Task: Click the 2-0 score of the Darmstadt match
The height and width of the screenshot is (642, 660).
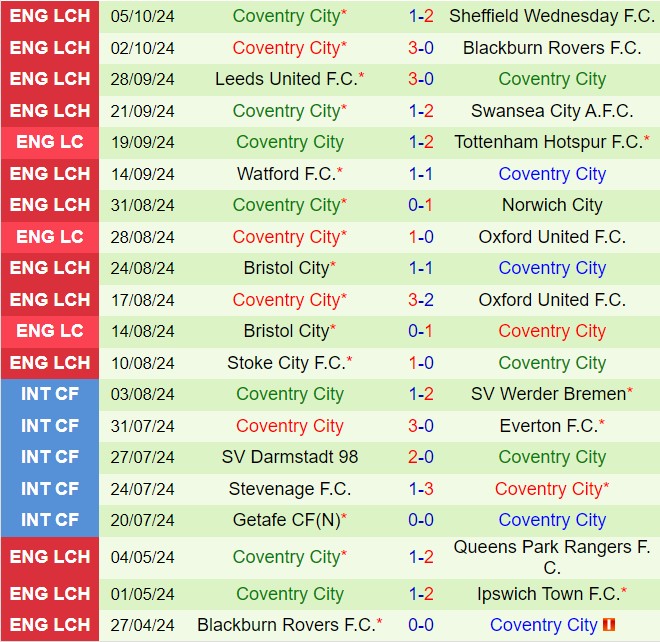Action: (x=421, y=457)
